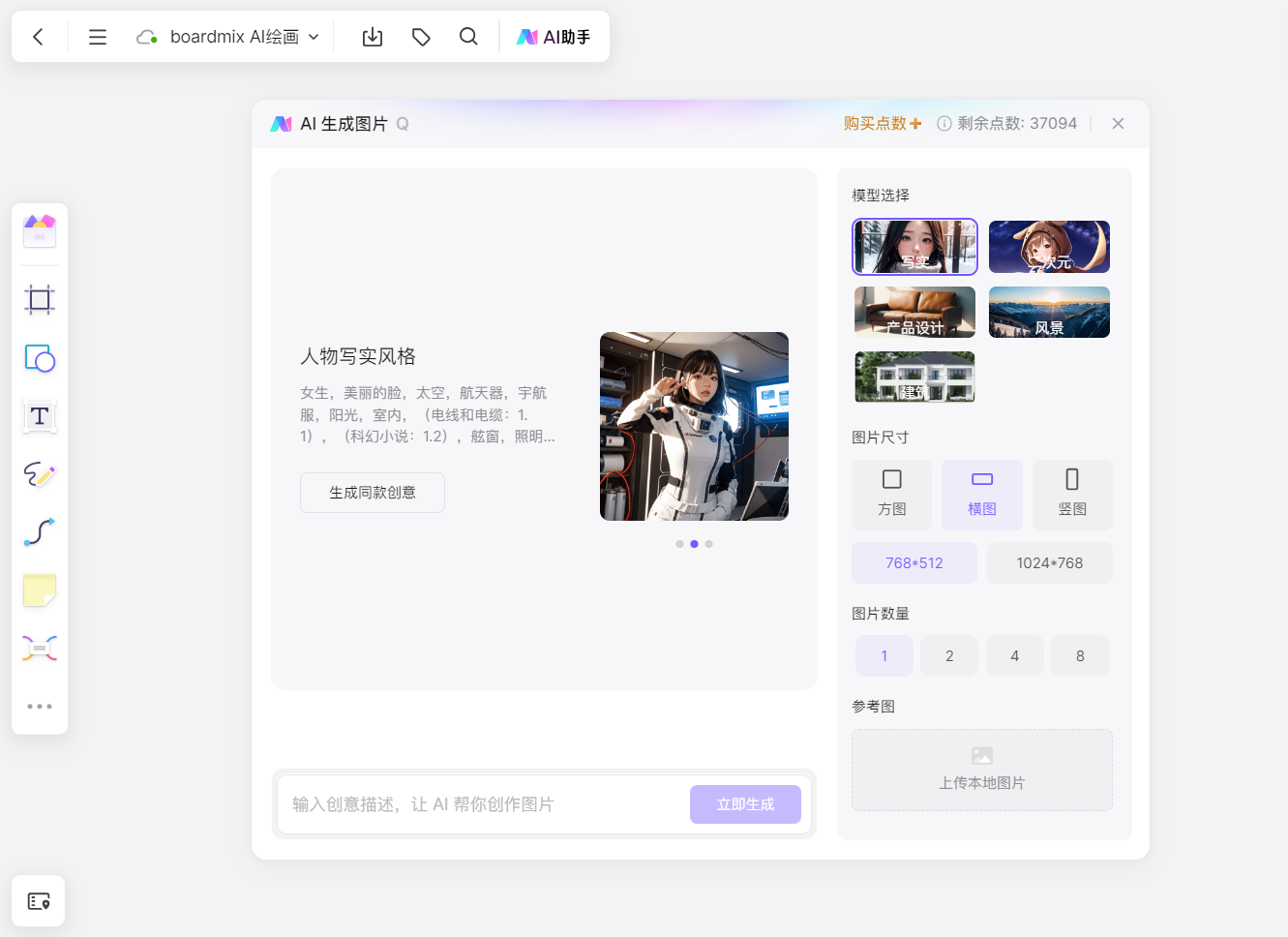This screenshot has width=1288, height=937.
Task: Select the Text tool in left toolbar
Action: coord(40,416)
